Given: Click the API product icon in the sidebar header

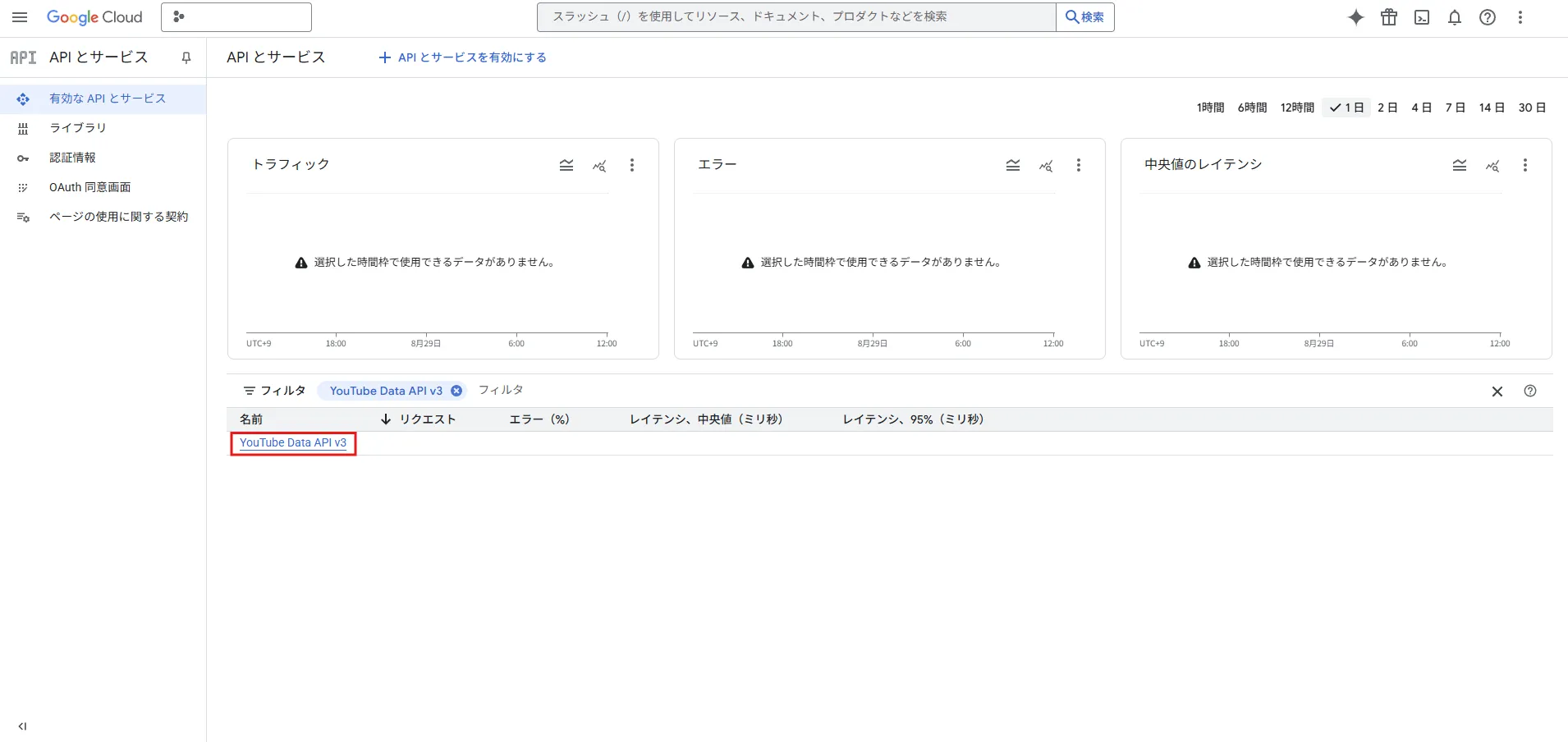Looking at the screenshot, I should click(23, 57).
